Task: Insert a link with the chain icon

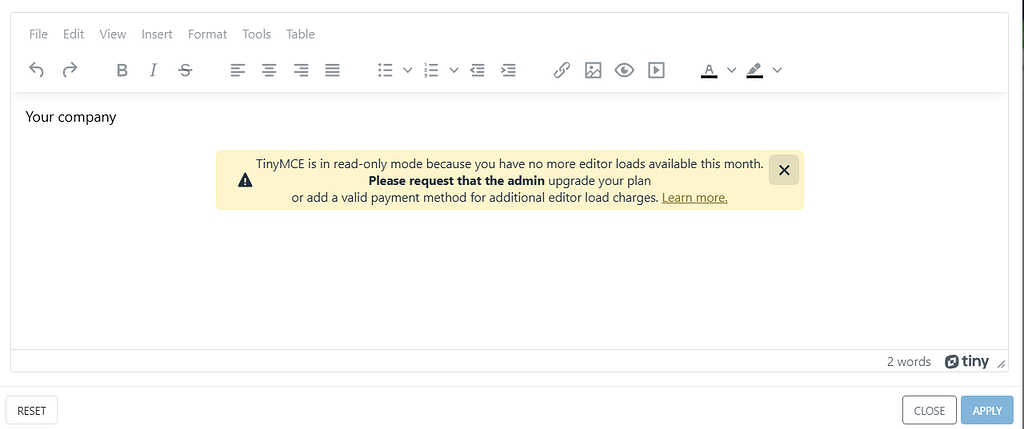Action: 562,70
